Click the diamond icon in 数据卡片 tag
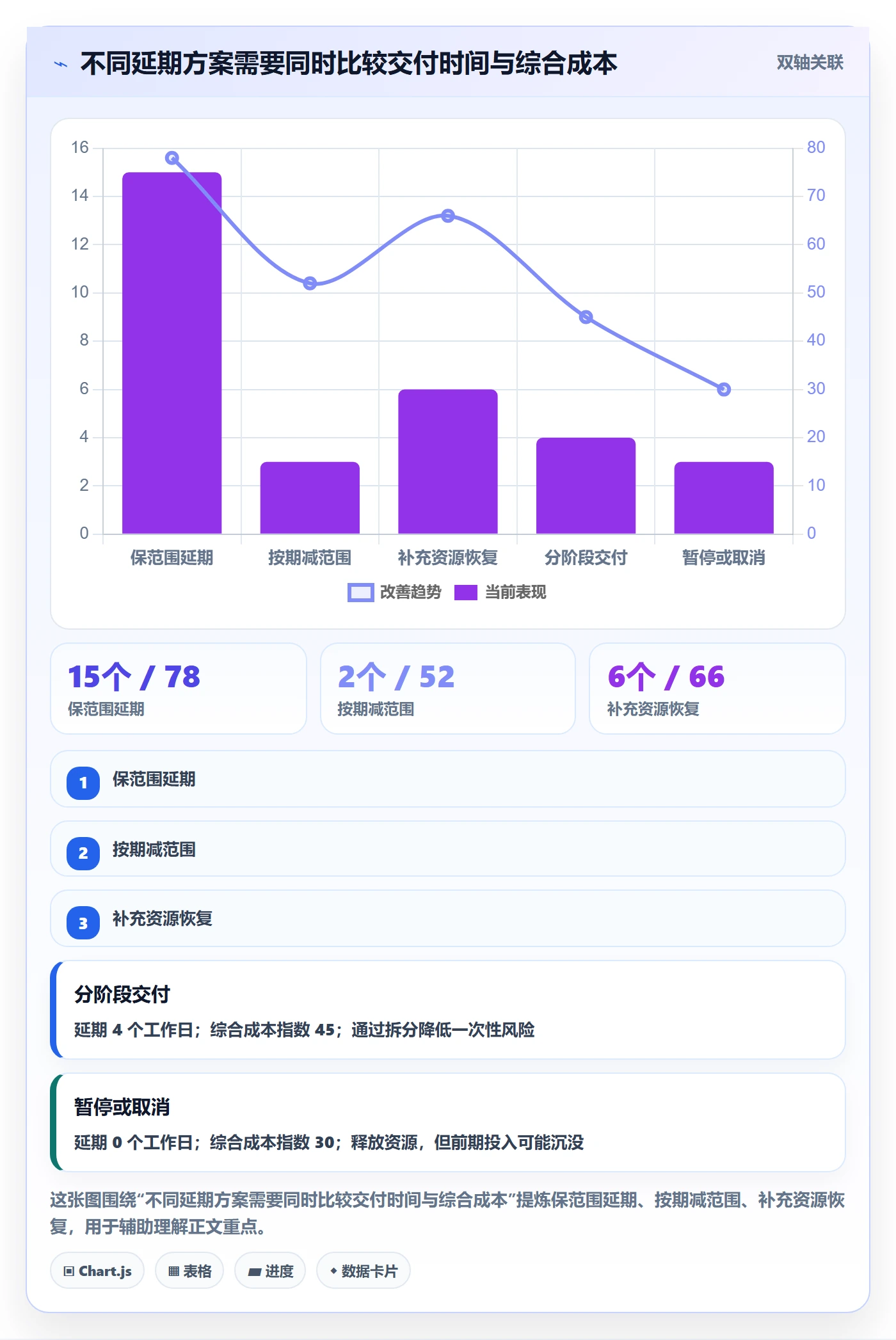 tap(333, 1271)
